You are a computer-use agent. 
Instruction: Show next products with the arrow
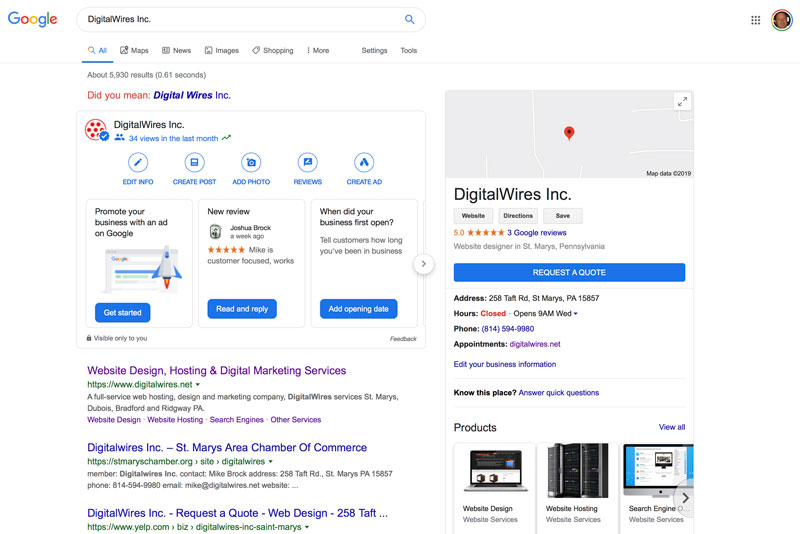(684, 497)
